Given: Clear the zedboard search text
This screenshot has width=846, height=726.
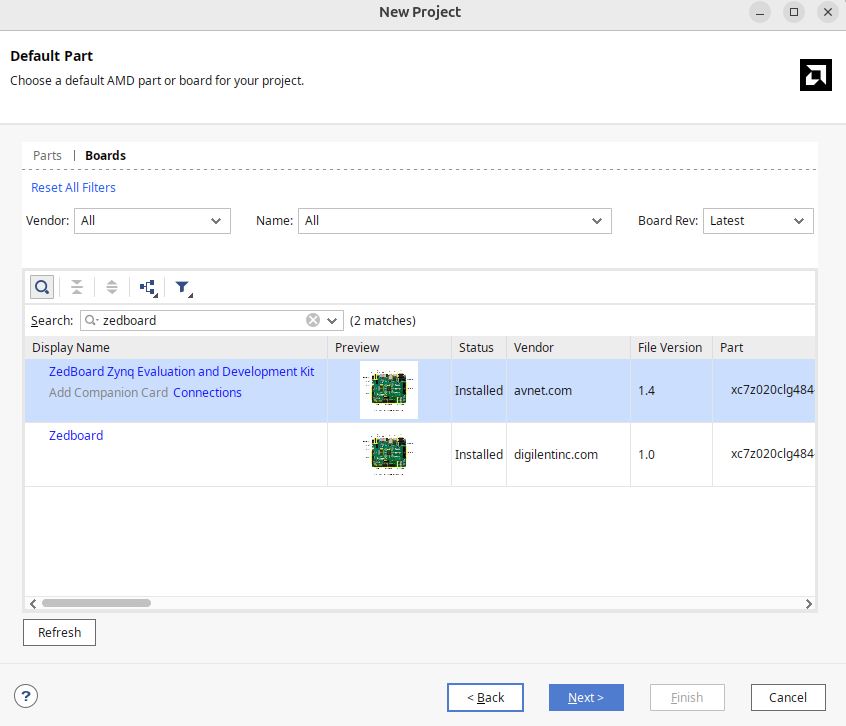Looking at the screenshot, I should point(313,320).
